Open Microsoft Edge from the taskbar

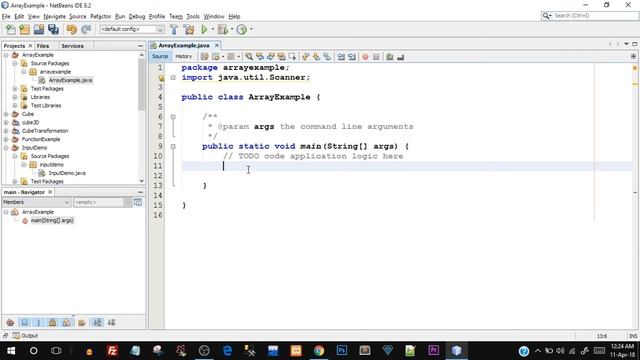click(227, 350)
